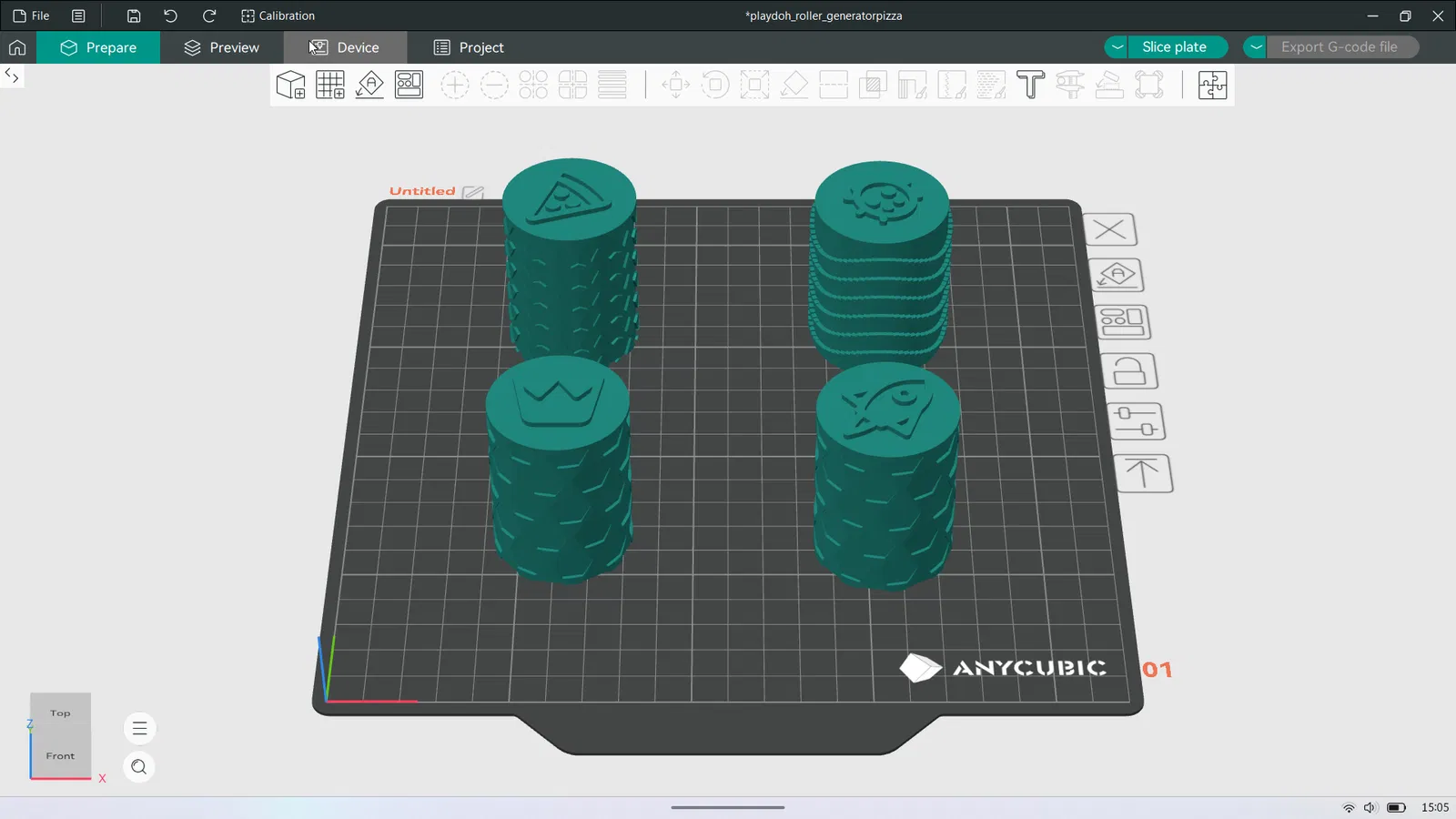The height and width of the screenshot is (819, 1456).
Task: Select the Seam painting tool
Action: tap(952, 85)
